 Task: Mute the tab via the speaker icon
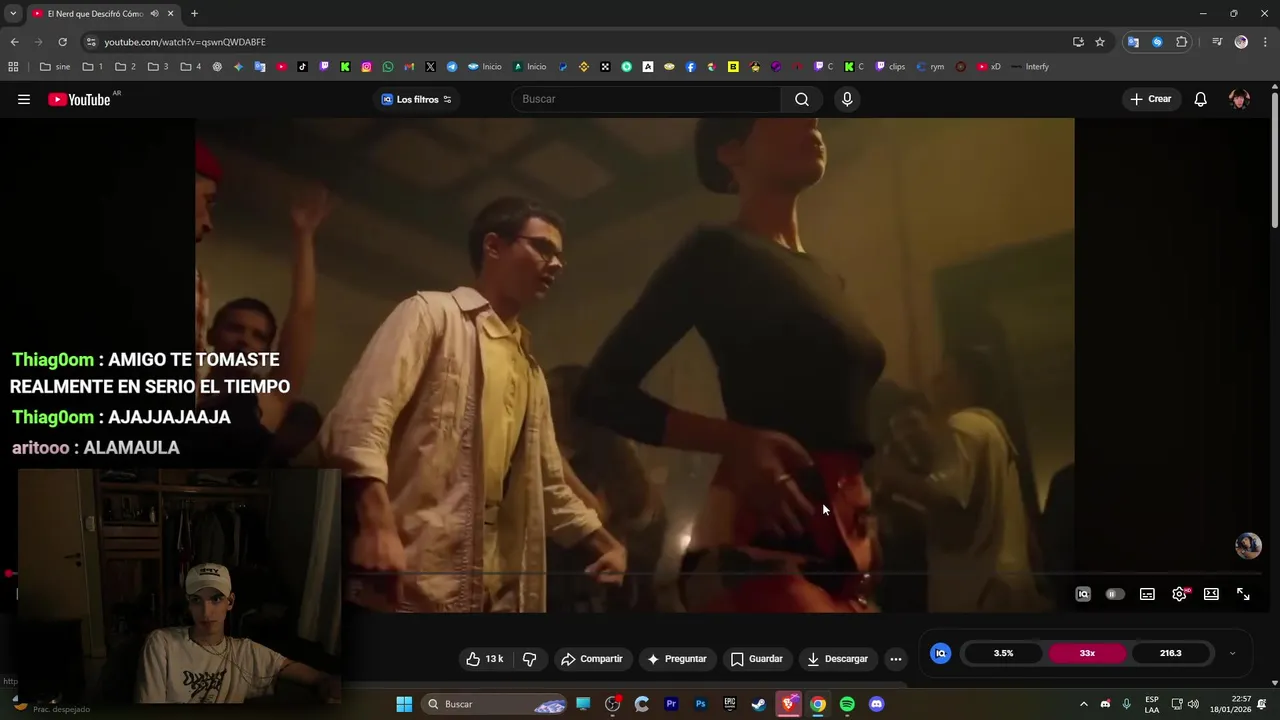pos(154,13)
